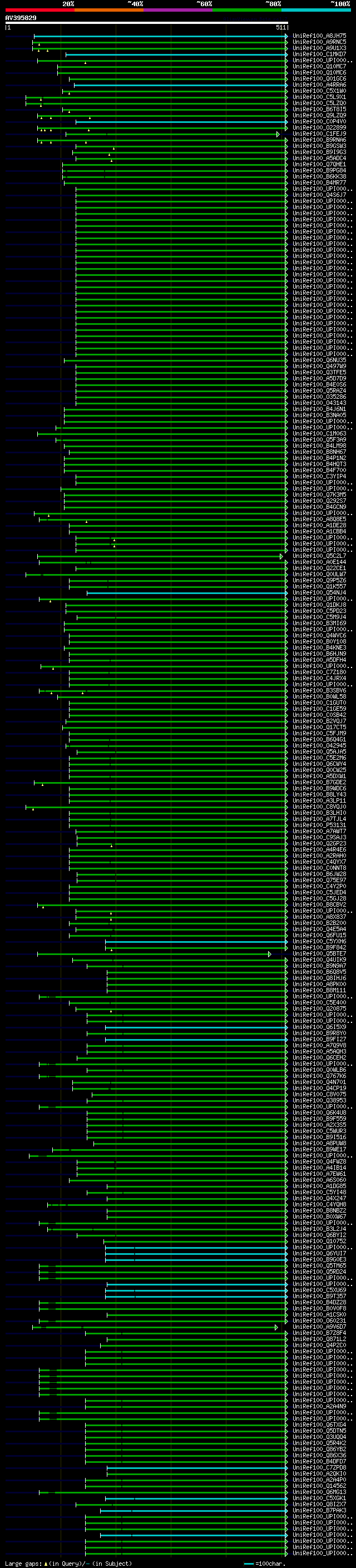The image size is (356, 1568).
Task: Click hit label UniRef100_Q5BTE7
Action: click(319, 954)
